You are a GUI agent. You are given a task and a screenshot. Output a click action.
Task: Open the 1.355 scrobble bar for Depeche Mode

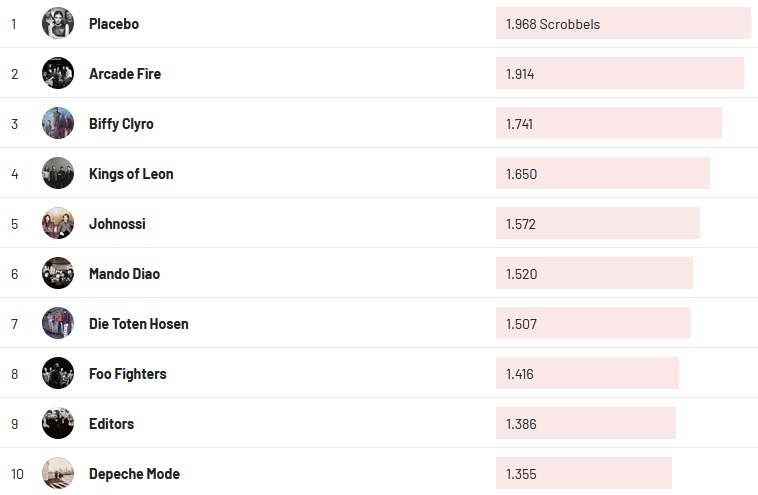(x=583, y=473)
